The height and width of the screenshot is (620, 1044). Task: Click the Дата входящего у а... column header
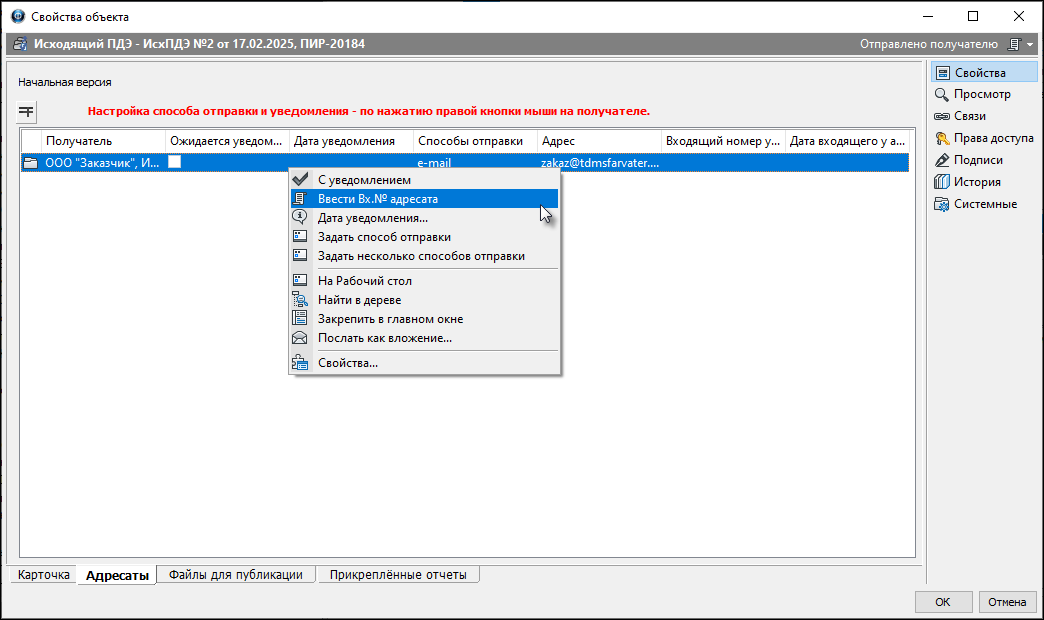tap(846, 141)
